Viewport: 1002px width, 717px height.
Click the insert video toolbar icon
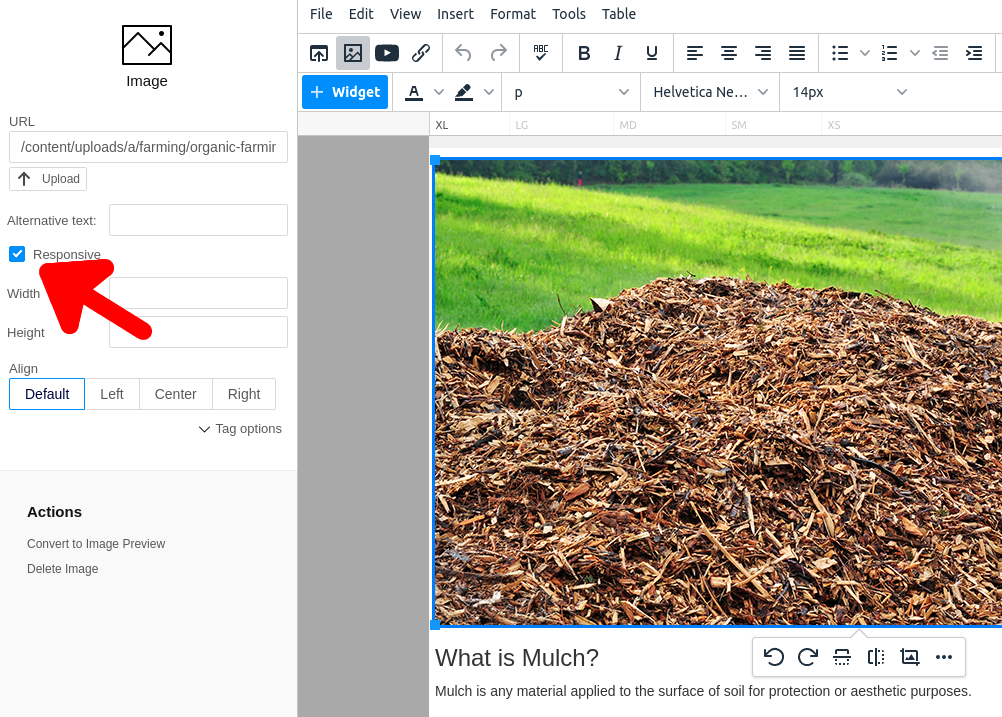click(387, 53)
